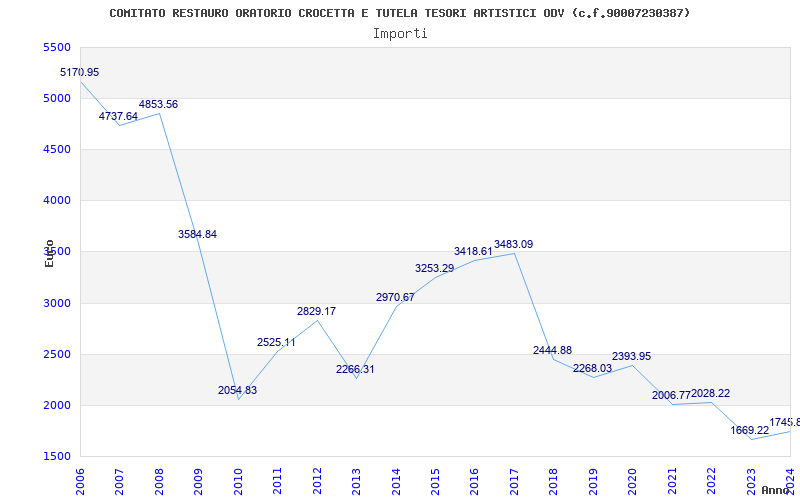Select the 3253.29 value label
This screenshot has height=500, width=800.
[434, 268]
